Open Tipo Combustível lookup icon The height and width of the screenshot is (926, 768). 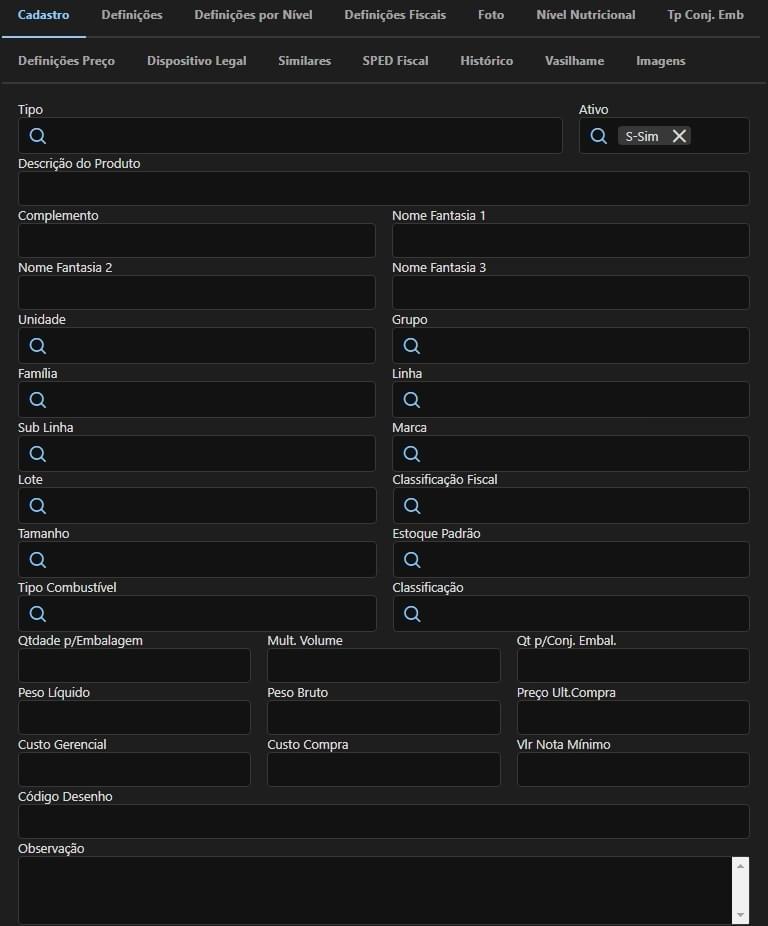click(38, 614)
